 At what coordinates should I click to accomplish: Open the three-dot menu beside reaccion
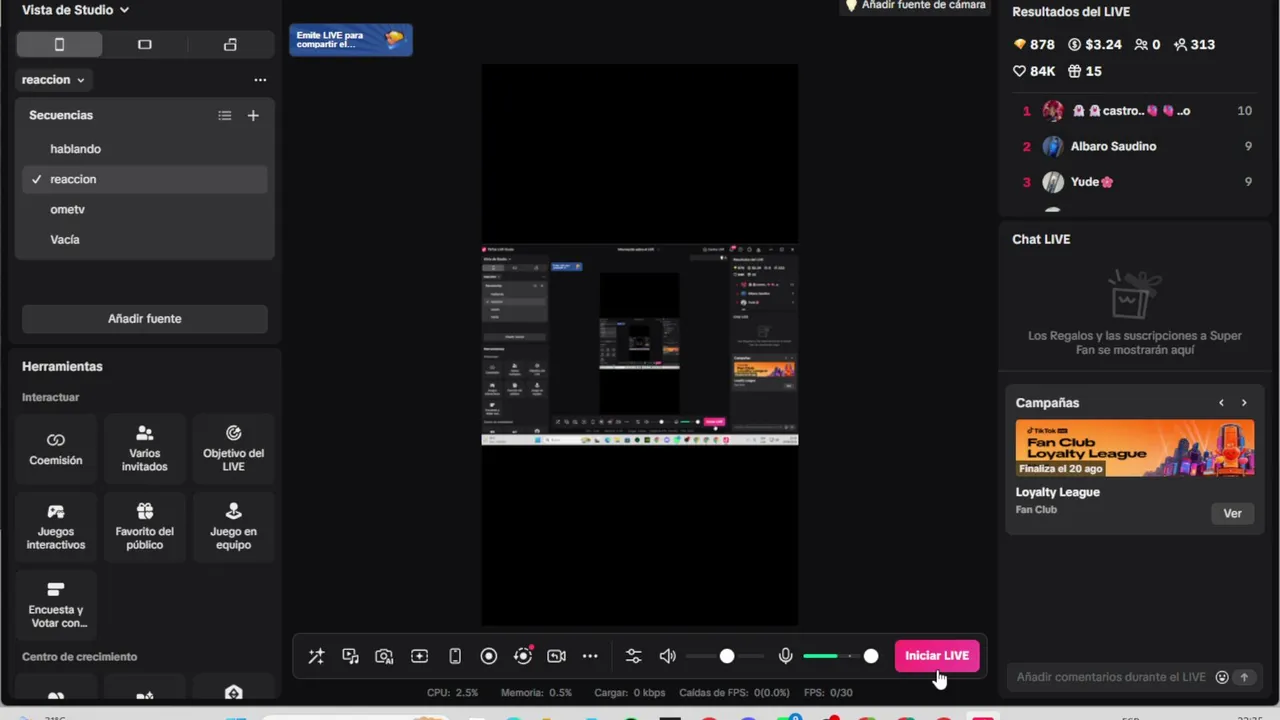point(260,80)
